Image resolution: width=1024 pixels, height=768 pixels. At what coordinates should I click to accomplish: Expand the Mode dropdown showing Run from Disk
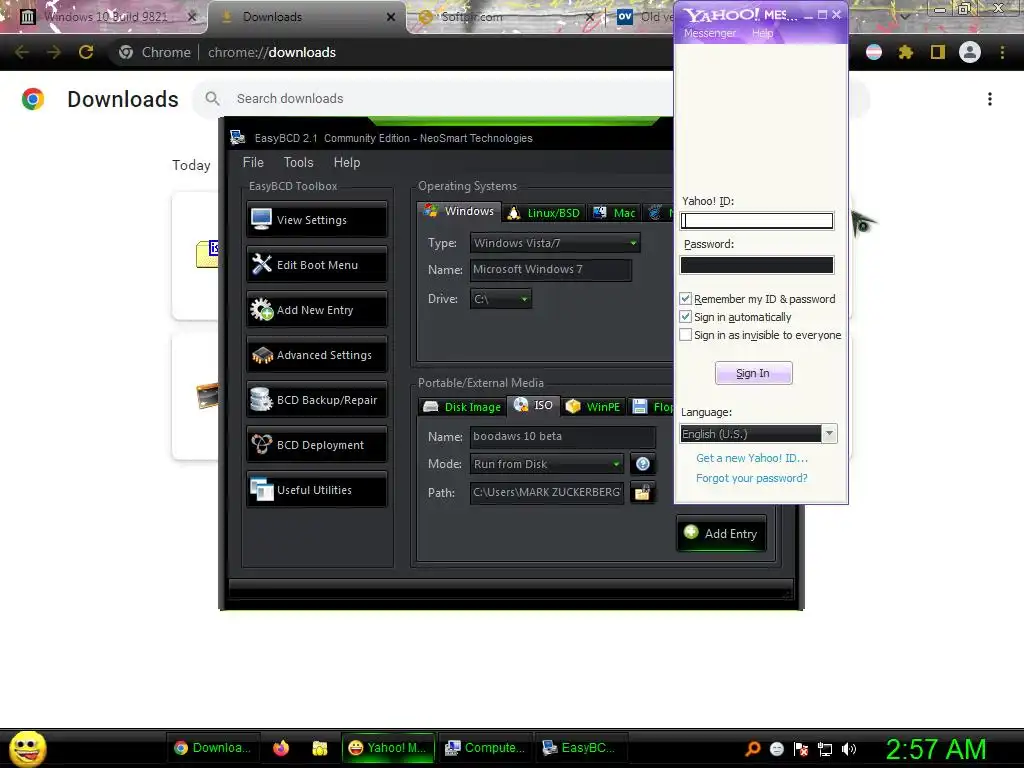click(x=547, y=464)
